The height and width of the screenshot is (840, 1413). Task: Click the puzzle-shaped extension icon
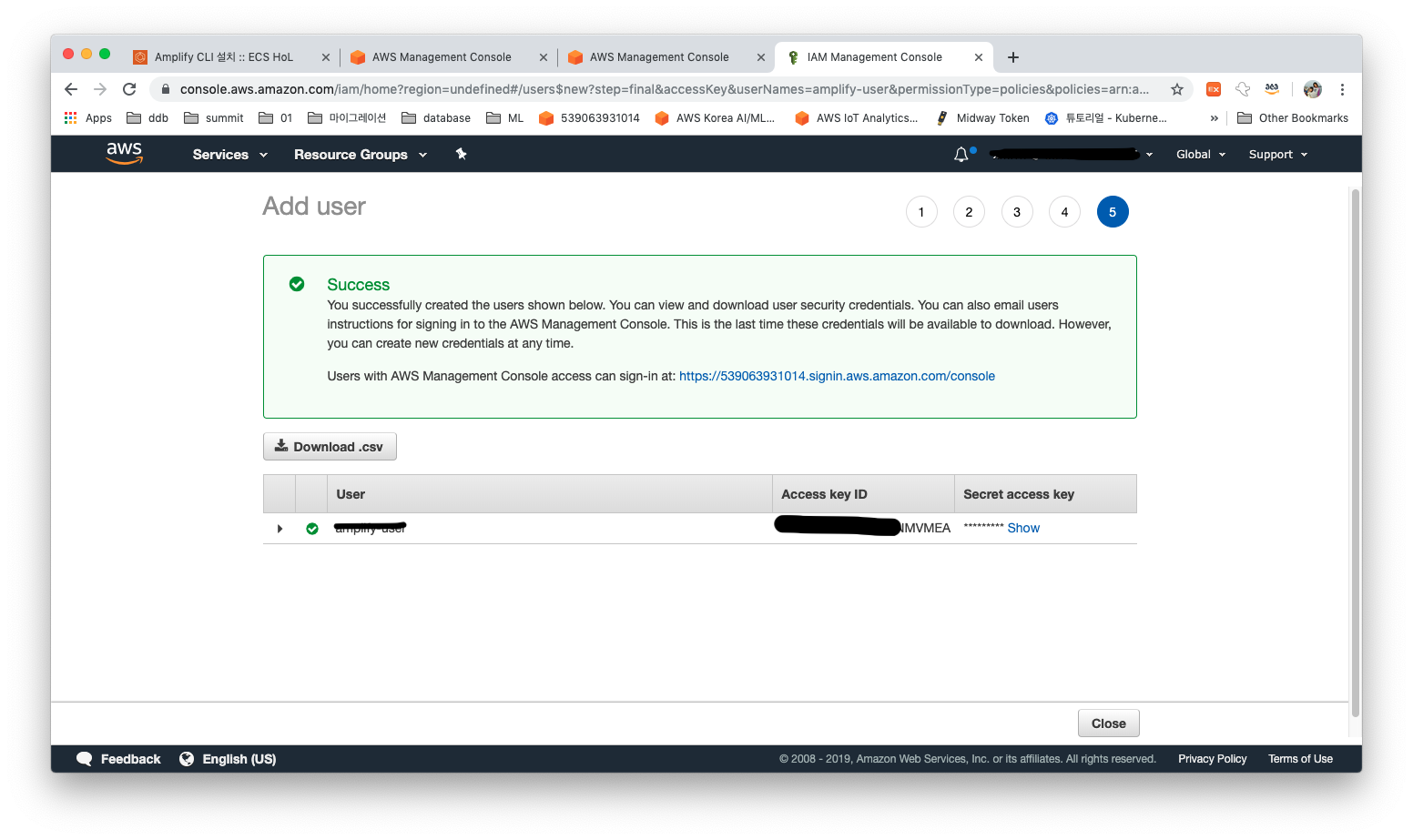tap(1243, 89)
